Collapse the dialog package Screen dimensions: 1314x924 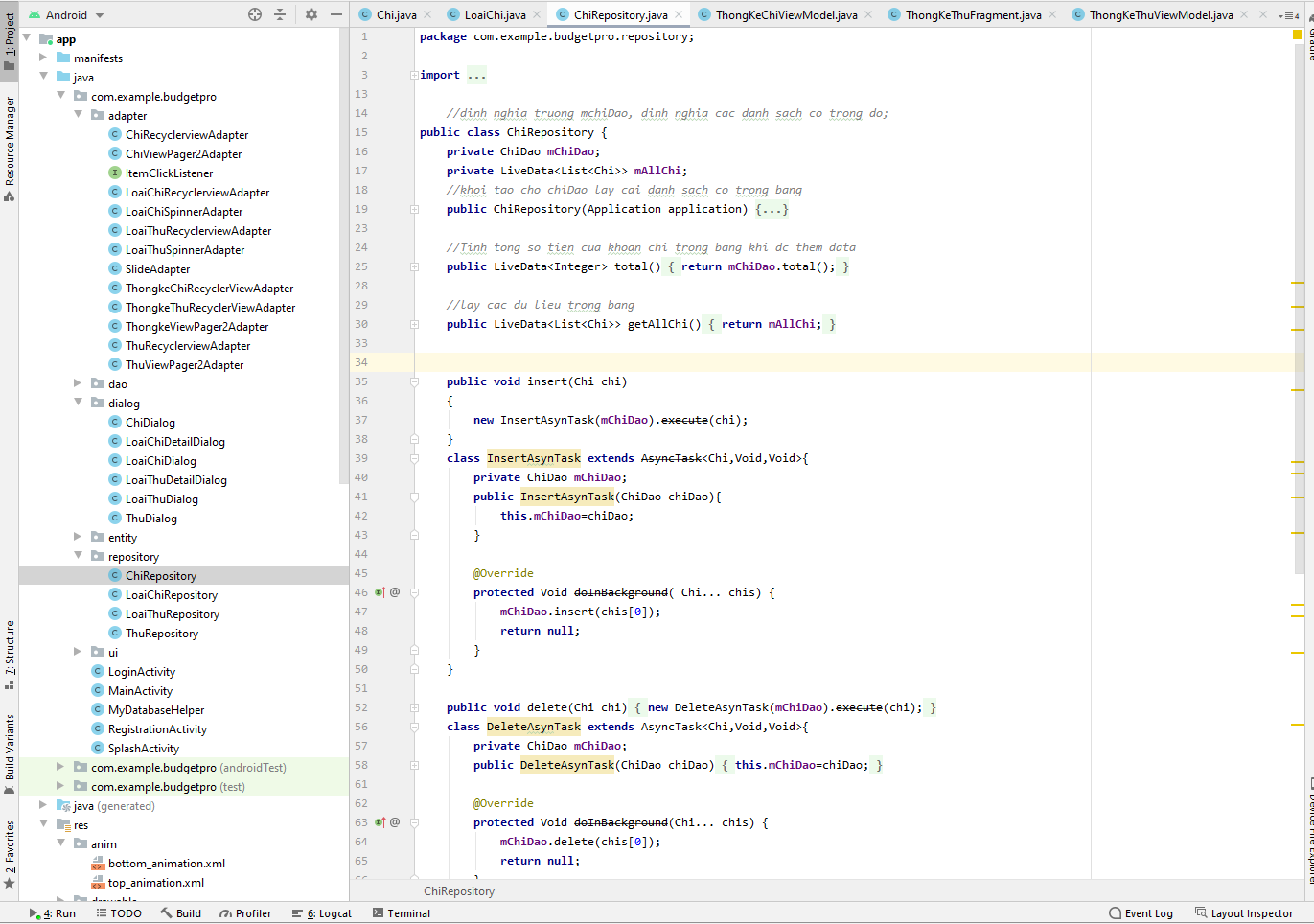[x=79, y=403]
